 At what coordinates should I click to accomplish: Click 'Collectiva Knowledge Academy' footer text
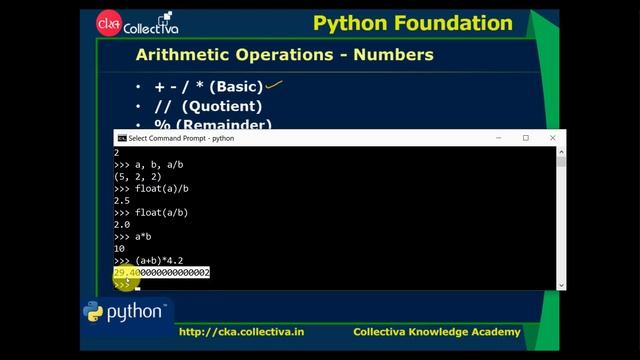[x=437, y=332]
